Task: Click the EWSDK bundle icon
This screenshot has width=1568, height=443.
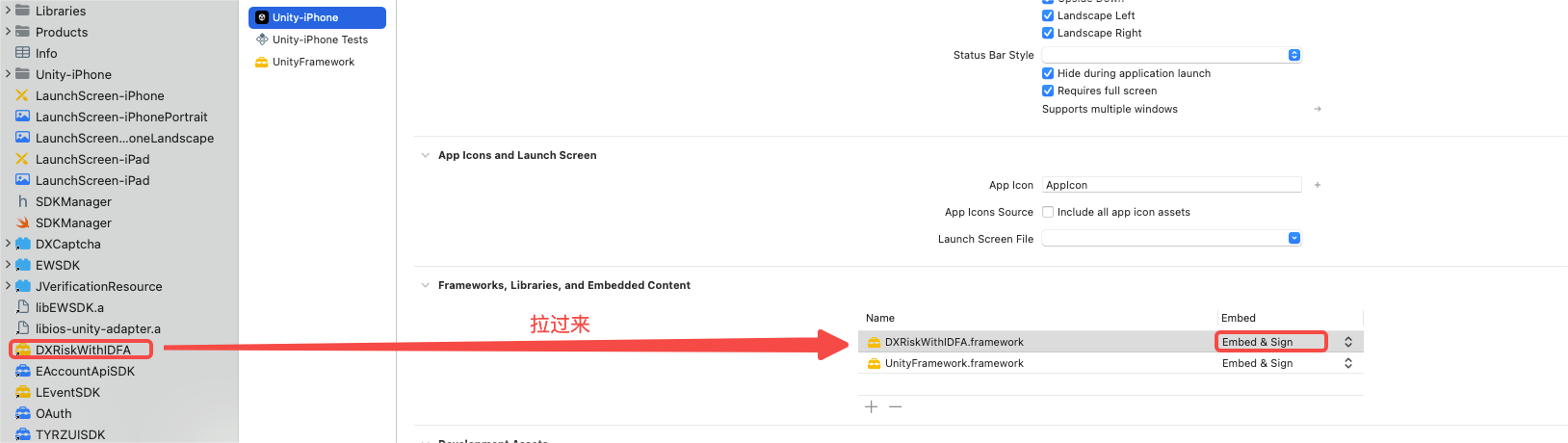Action: (x=23, y=265)
